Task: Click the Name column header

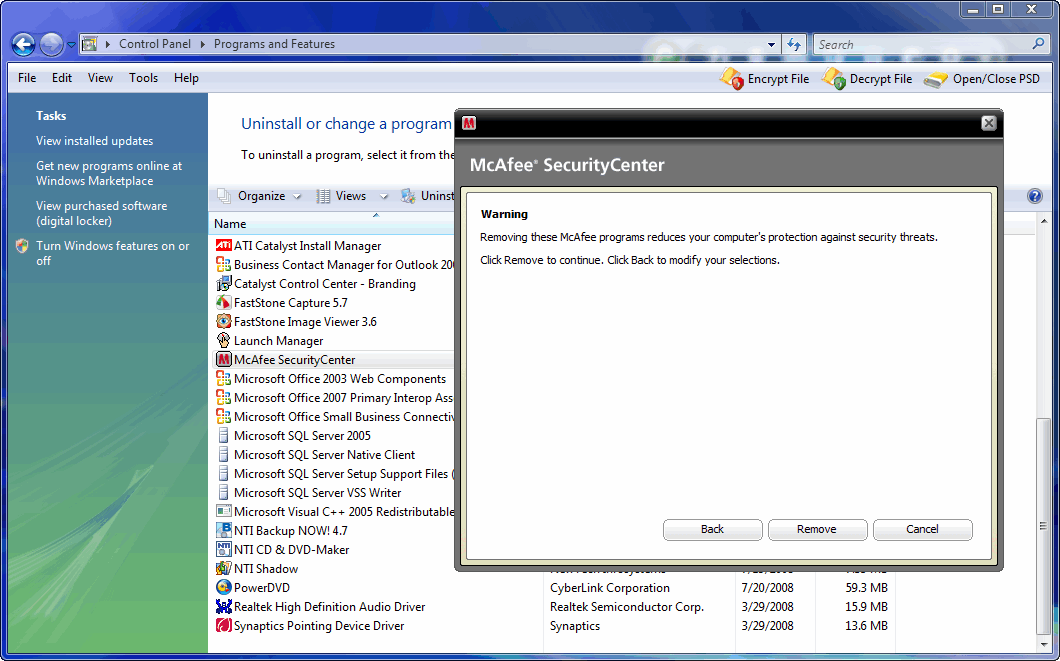Action: [x=230, y=224]
